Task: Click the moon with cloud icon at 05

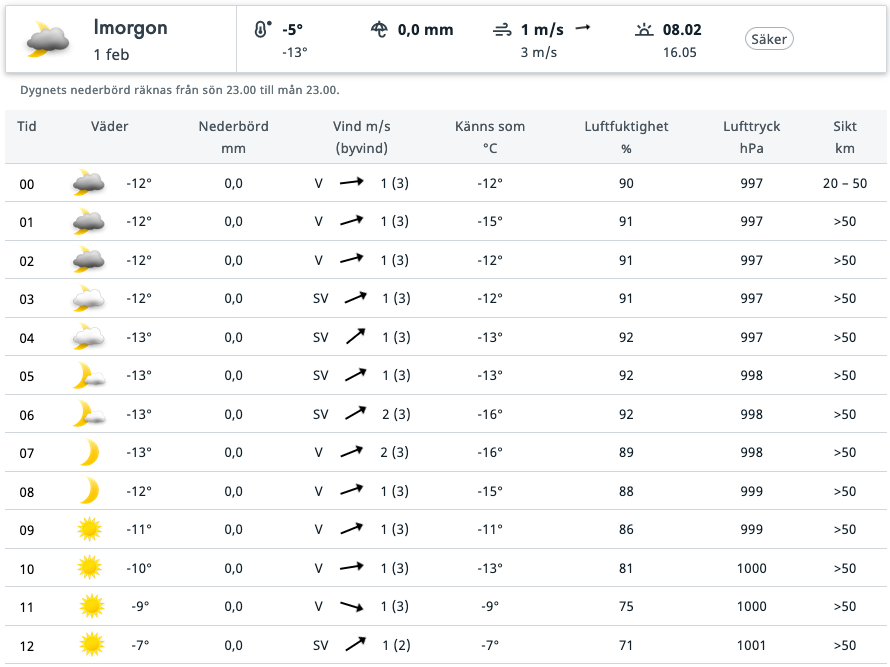Action: pyautogui.click(x=89, y=375)
